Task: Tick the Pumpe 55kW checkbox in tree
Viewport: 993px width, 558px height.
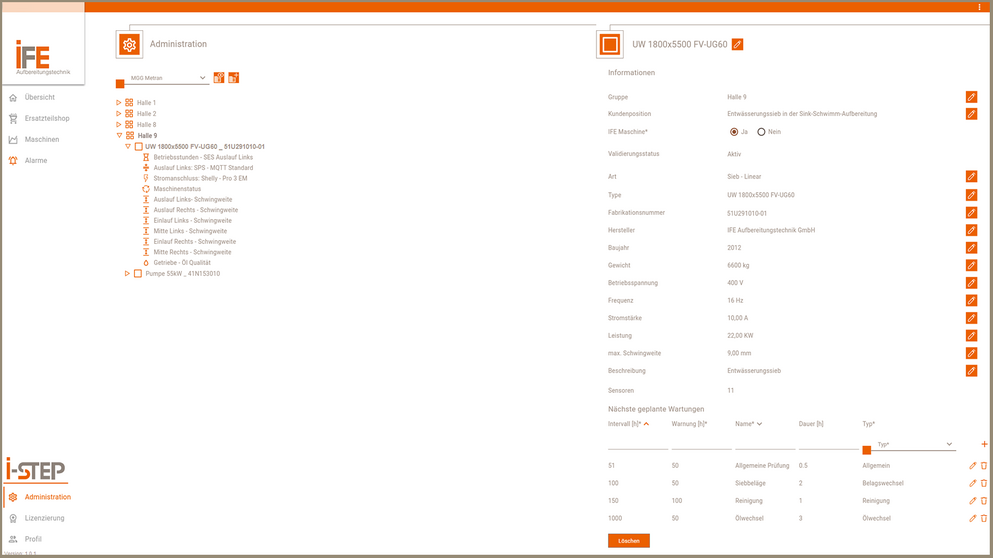Action: click(138, 274)
